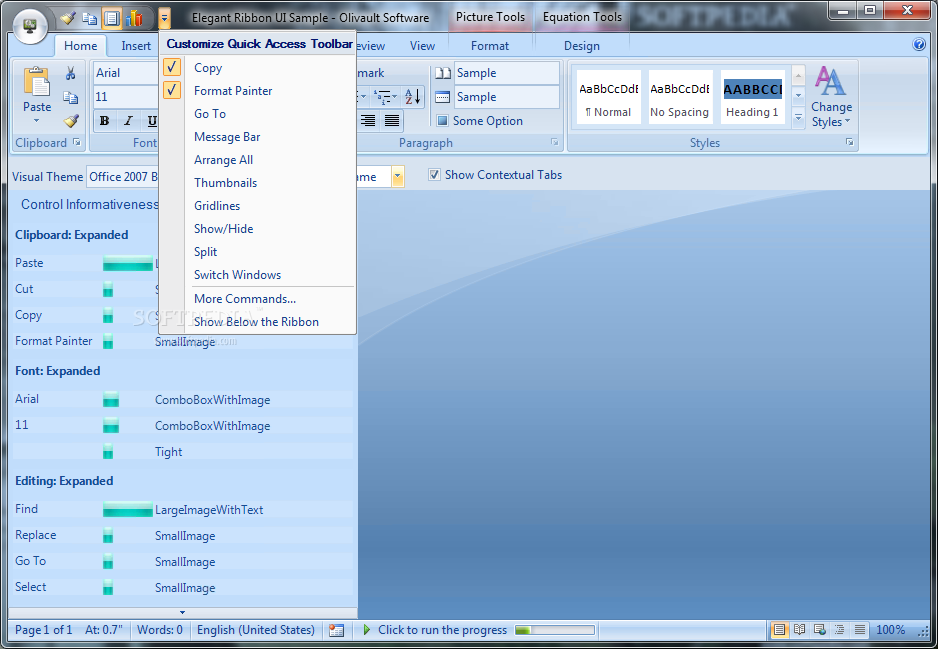
Task: Select the Home ribbon tab
Action: tap(80, 45)
